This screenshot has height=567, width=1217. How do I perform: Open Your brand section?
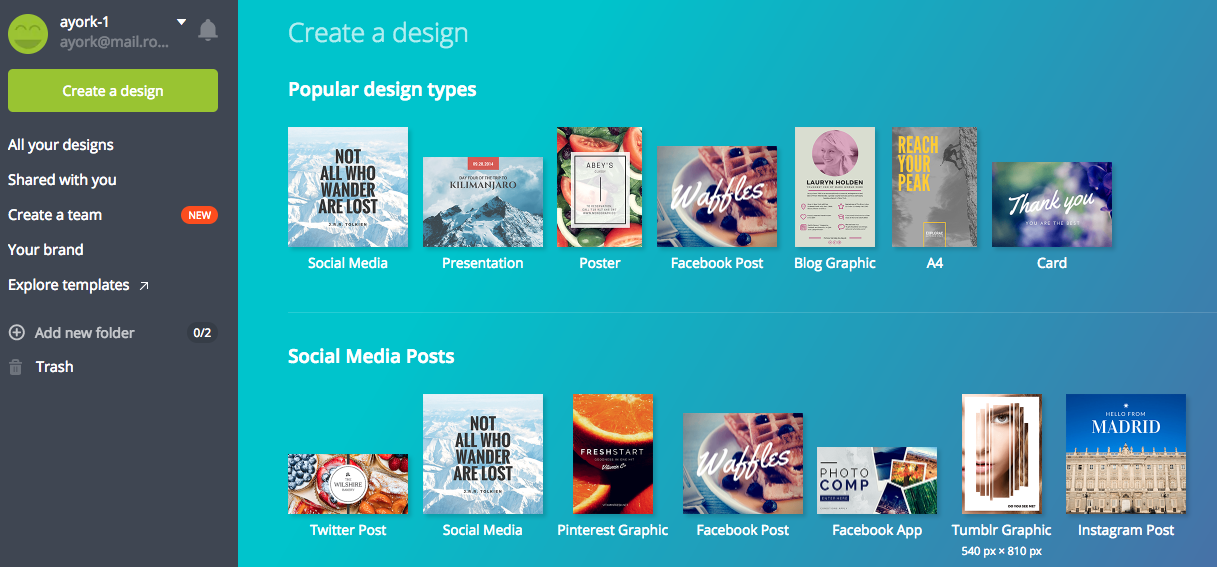[46, 250]
